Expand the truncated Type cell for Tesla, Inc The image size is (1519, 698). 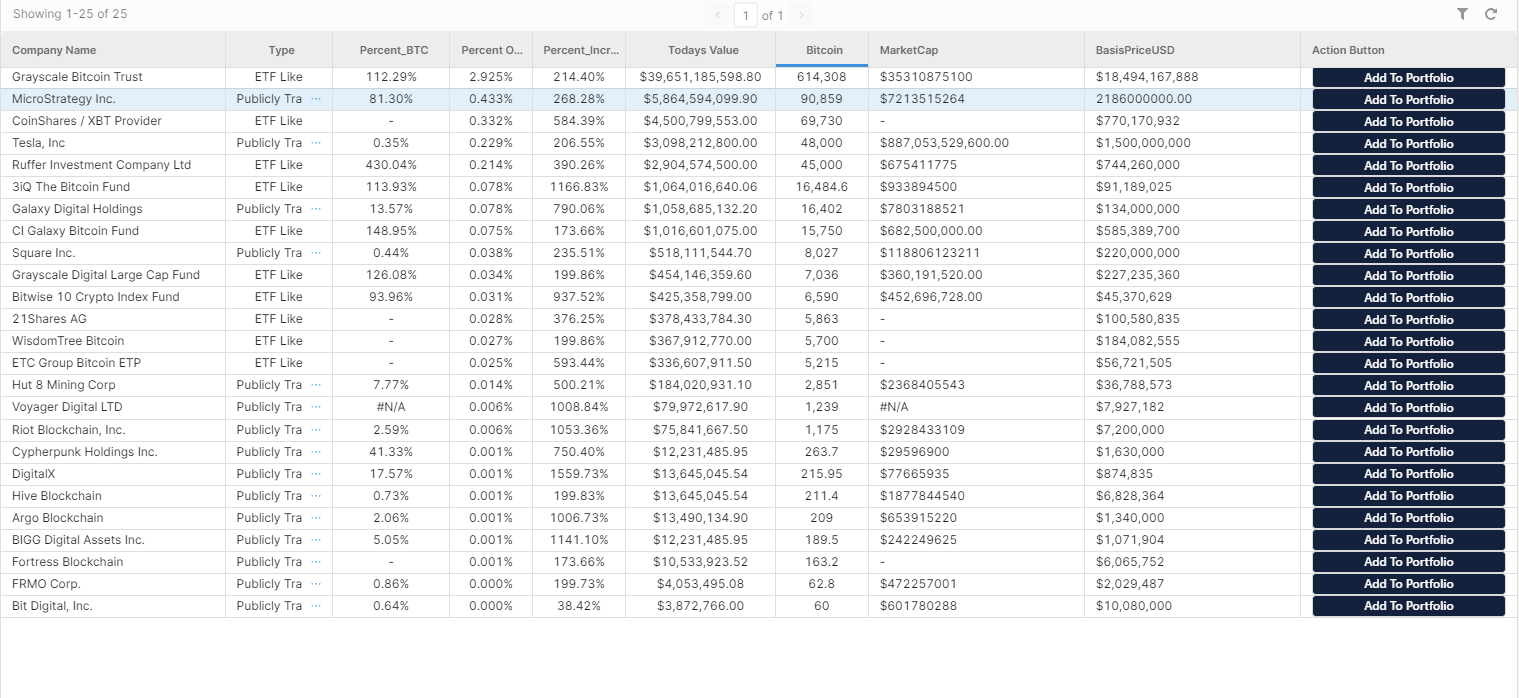click(316, 143)
